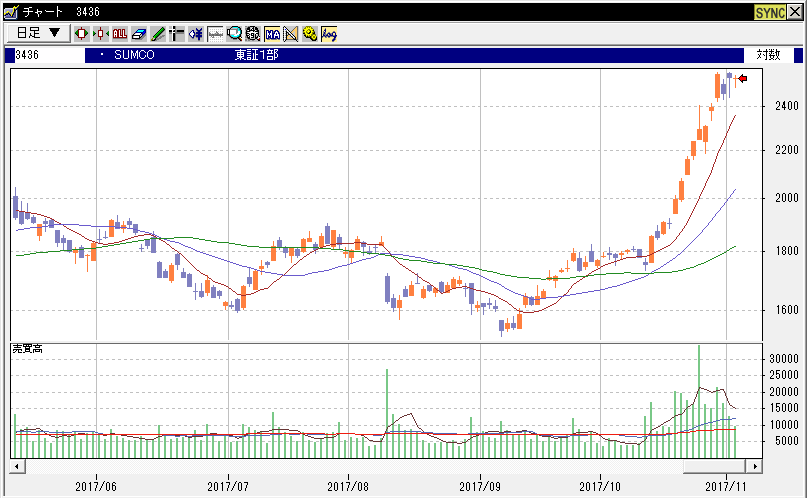
Task: Click the magnifying glass zoom icon
Action: point(234,33)
